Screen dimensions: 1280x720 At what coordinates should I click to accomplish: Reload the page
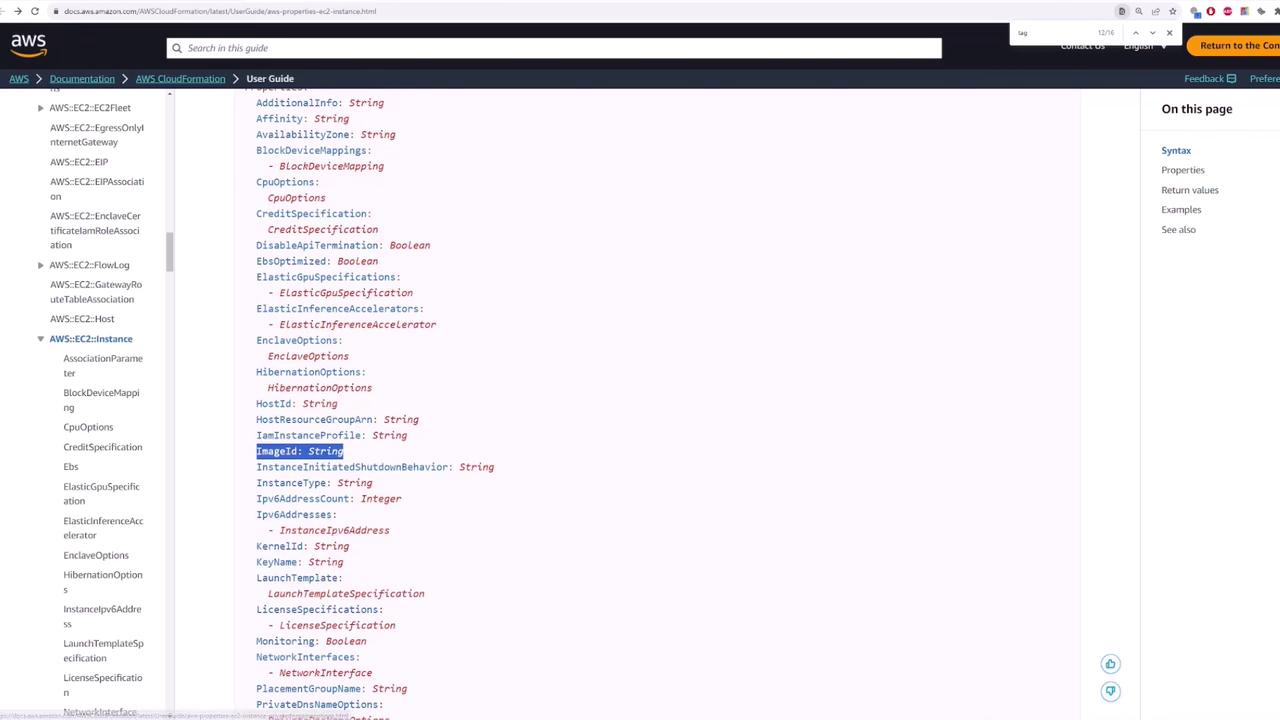pos(35,11)
